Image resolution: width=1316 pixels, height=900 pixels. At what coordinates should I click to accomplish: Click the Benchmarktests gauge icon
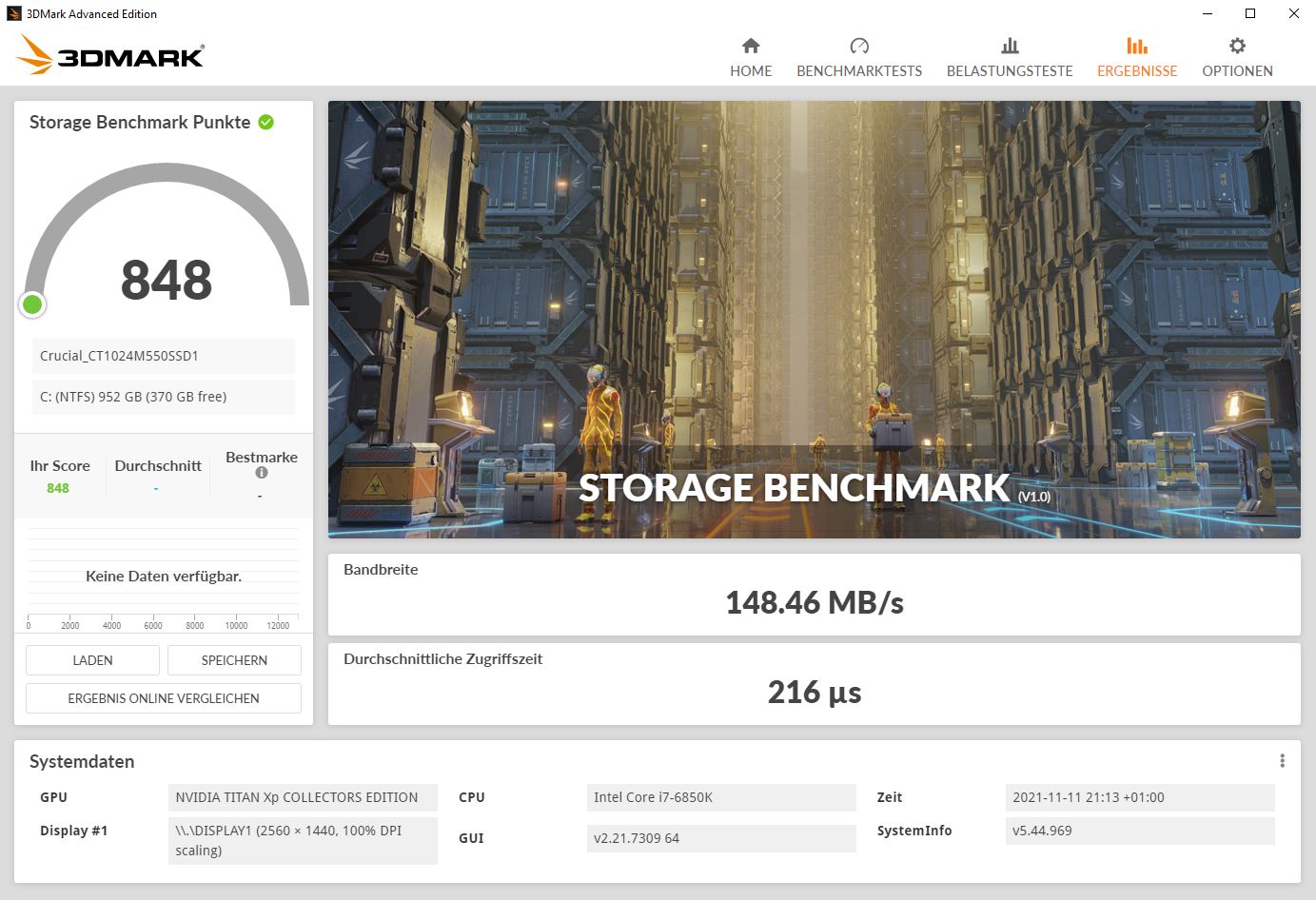[x=859, y=46]
